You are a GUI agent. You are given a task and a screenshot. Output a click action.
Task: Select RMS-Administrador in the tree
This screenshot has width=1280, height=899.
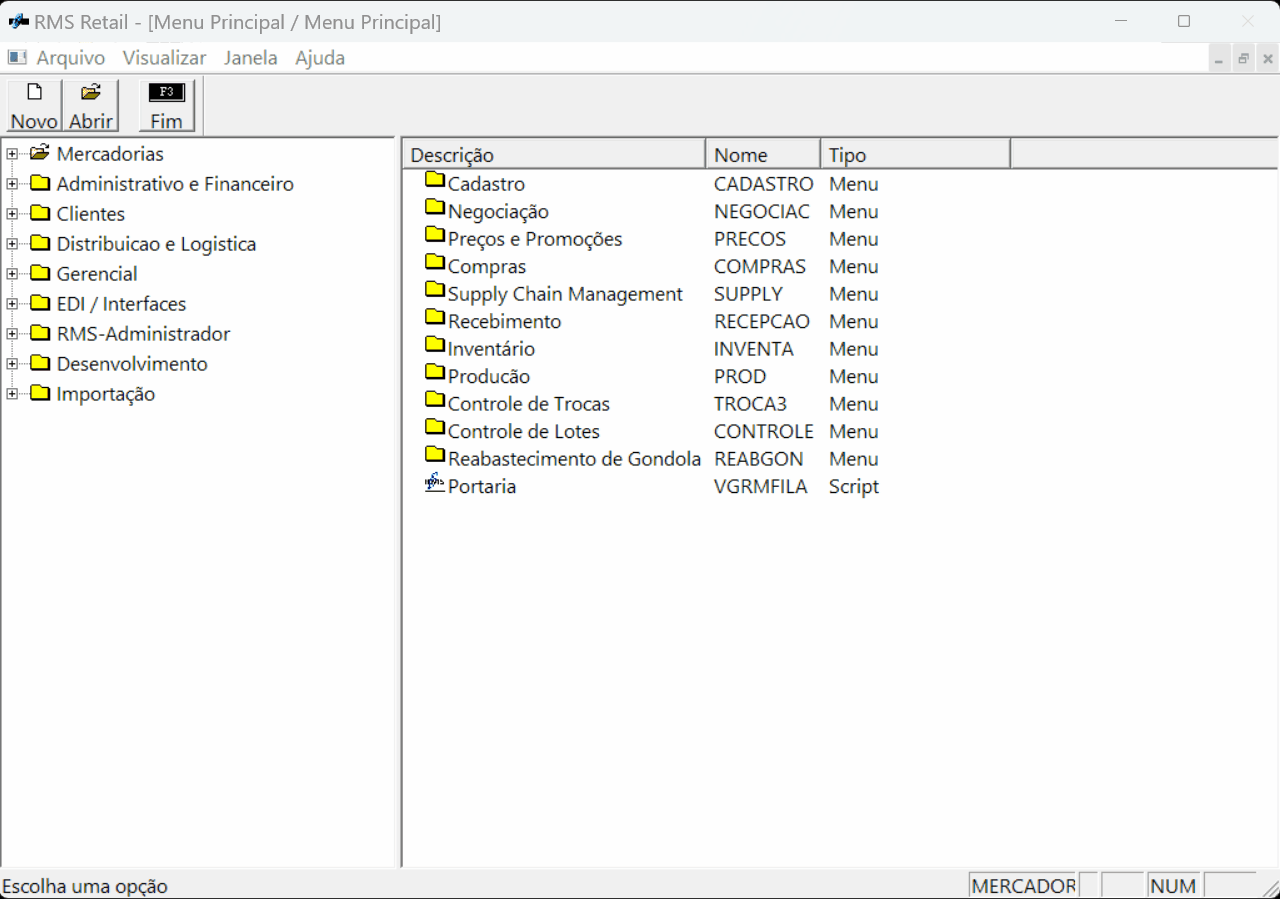pyautogui.click(x=143, y=334)
